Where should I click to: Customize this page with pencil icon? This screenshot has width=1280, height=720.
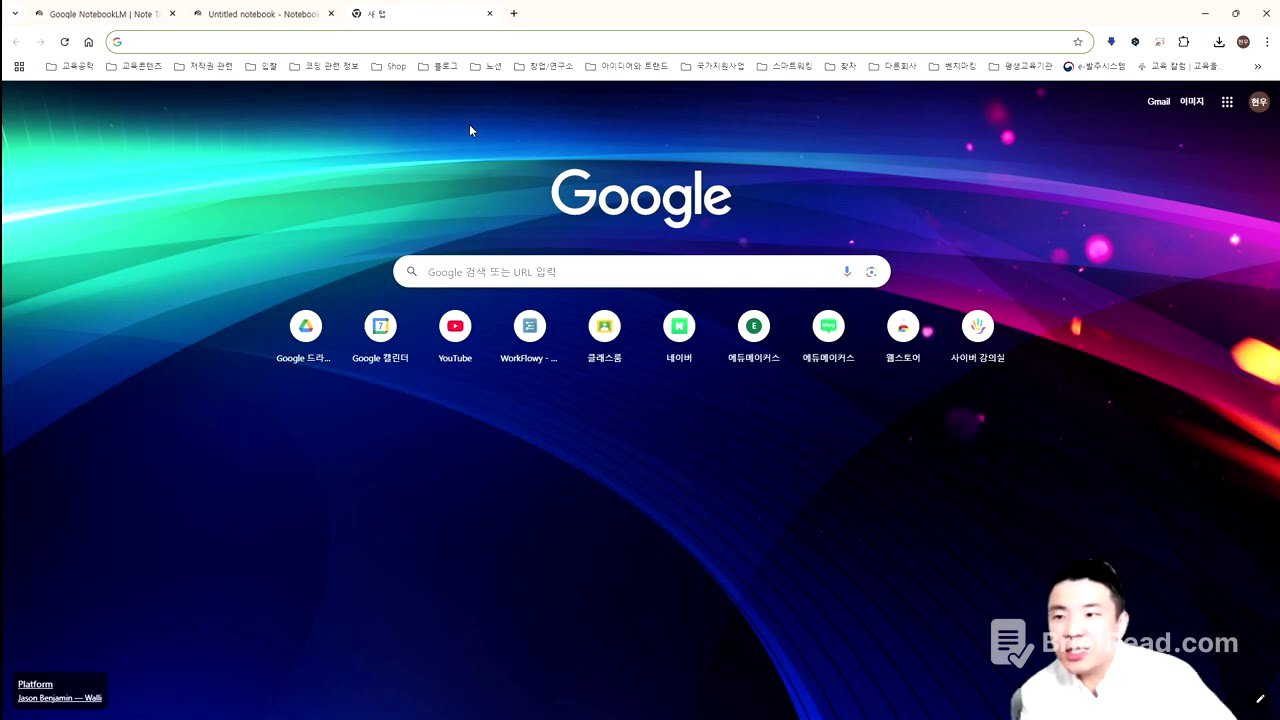(x=1260, y=699)
